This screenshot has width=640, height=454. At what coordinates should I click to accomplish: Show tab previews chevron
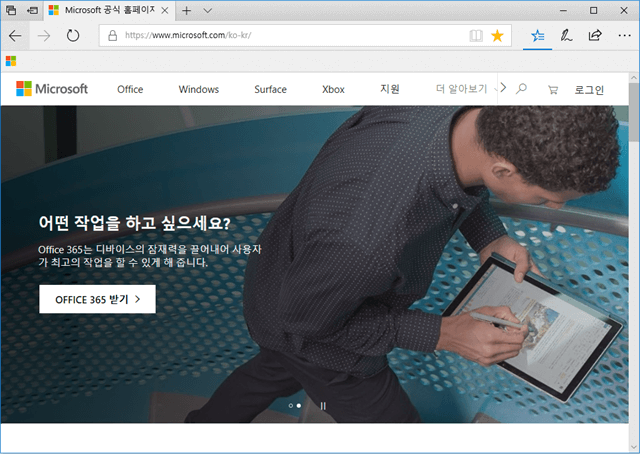[208, 11]
